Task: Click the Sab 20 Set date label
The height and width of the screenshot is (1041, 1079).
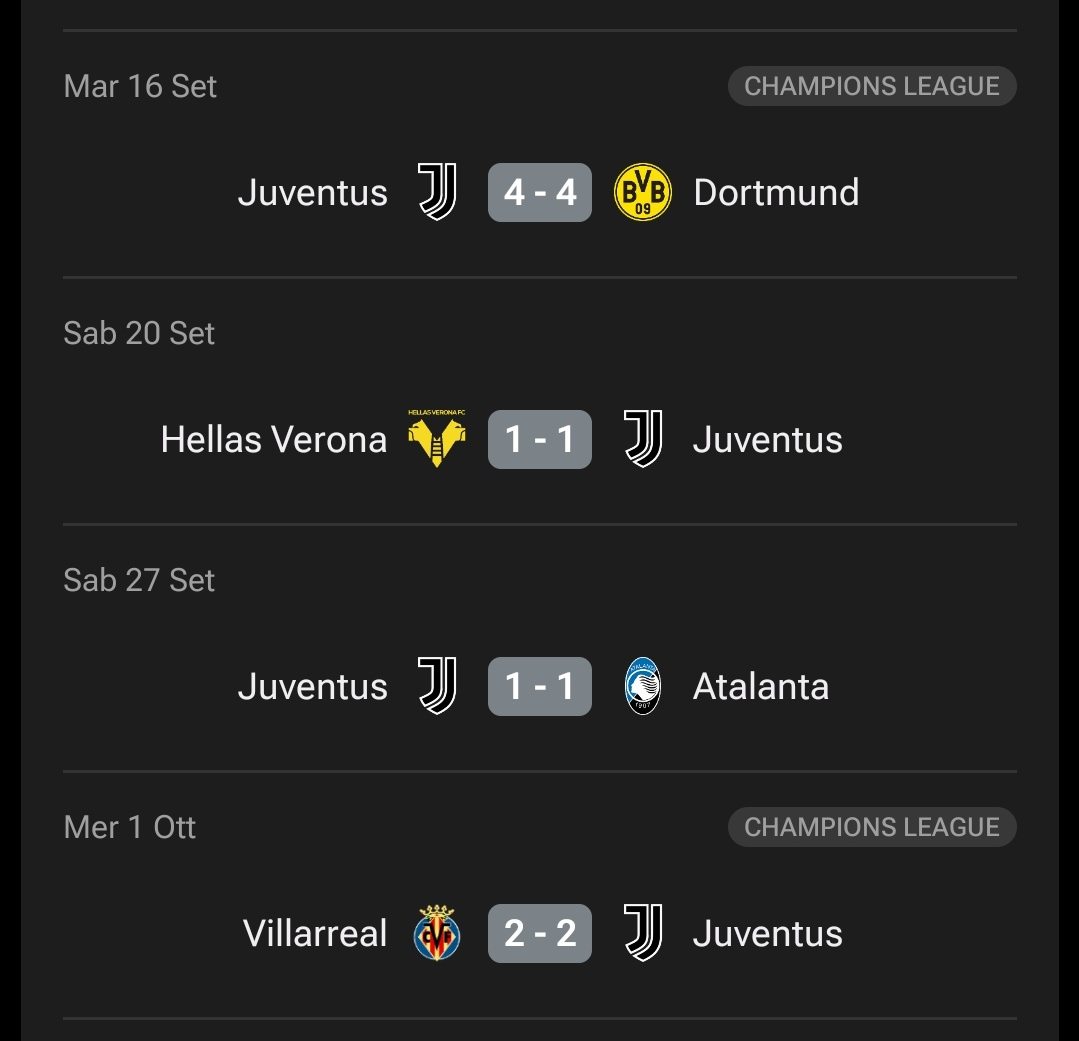Action: (x=139, y=333)
